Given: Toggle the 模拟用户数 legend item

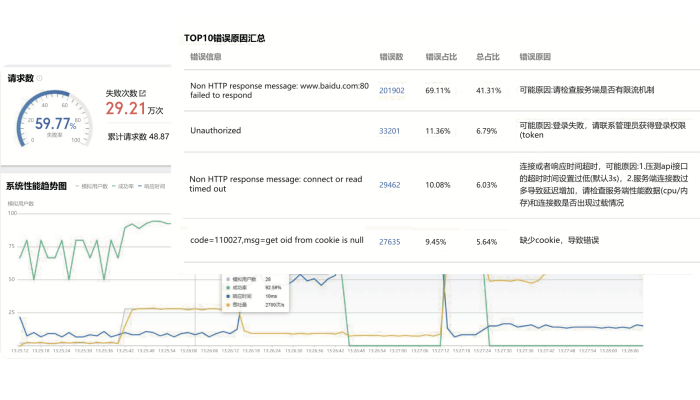Looking at the screenshot, I should coord(92,186).
